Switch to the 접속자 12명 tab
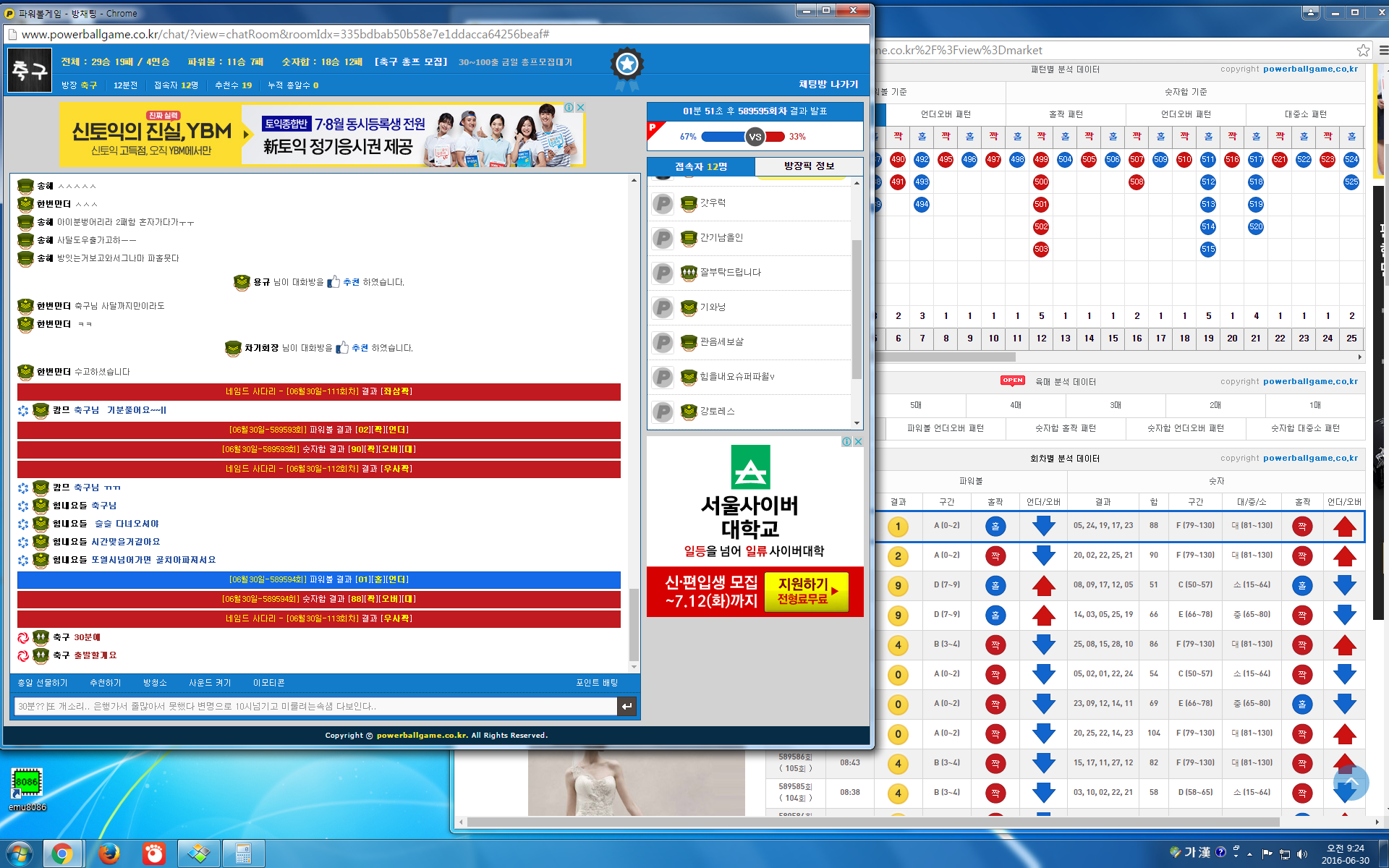Viewport: 1389px width, 868px height. coord(701,166)
